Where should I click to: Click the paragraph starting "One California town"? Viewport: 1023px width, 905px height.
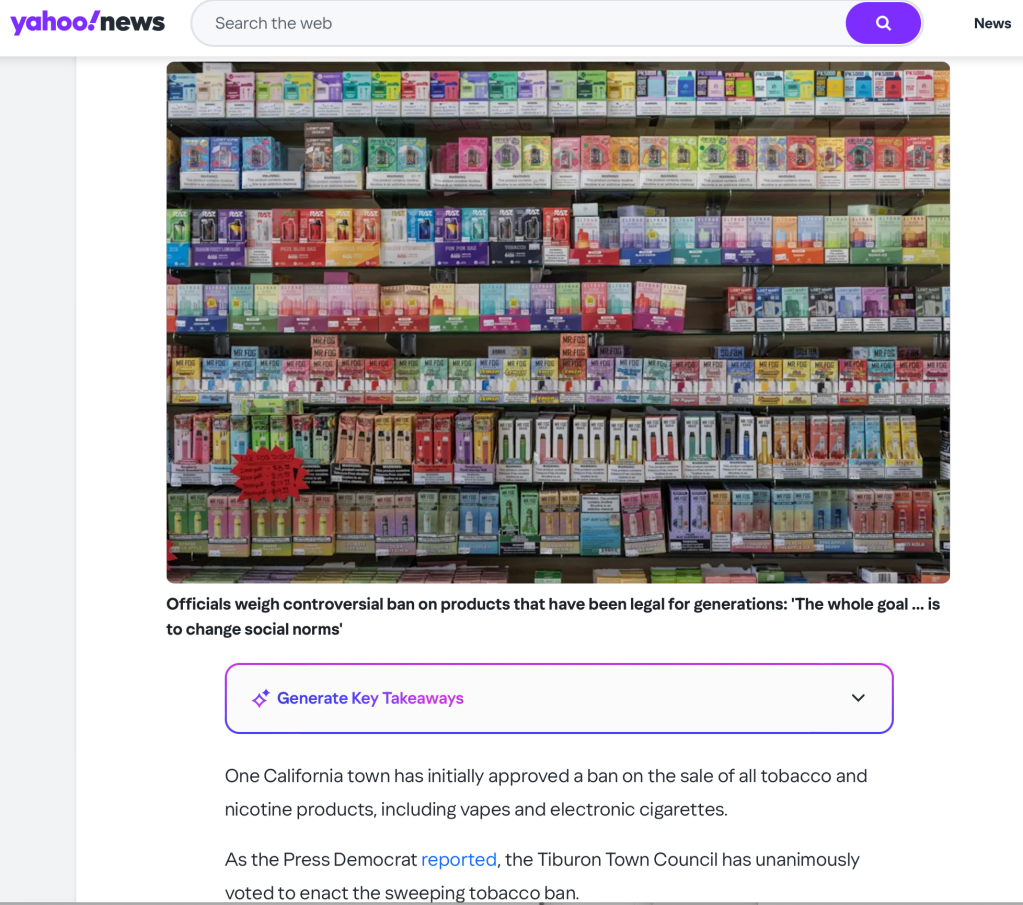[546, 792]
